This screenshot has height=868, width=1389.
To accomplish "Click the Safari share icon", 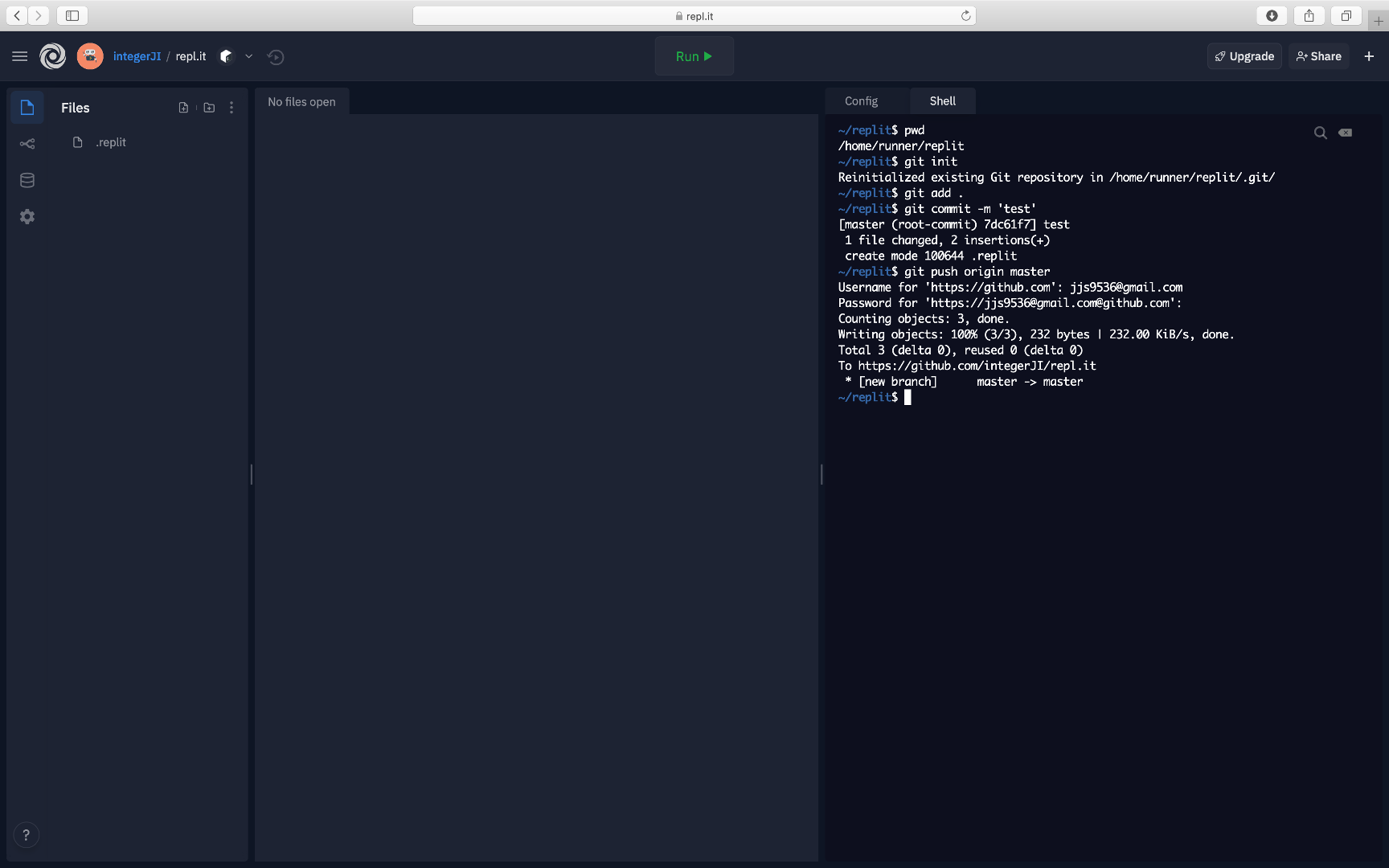I will click(x=1309, y=15).
